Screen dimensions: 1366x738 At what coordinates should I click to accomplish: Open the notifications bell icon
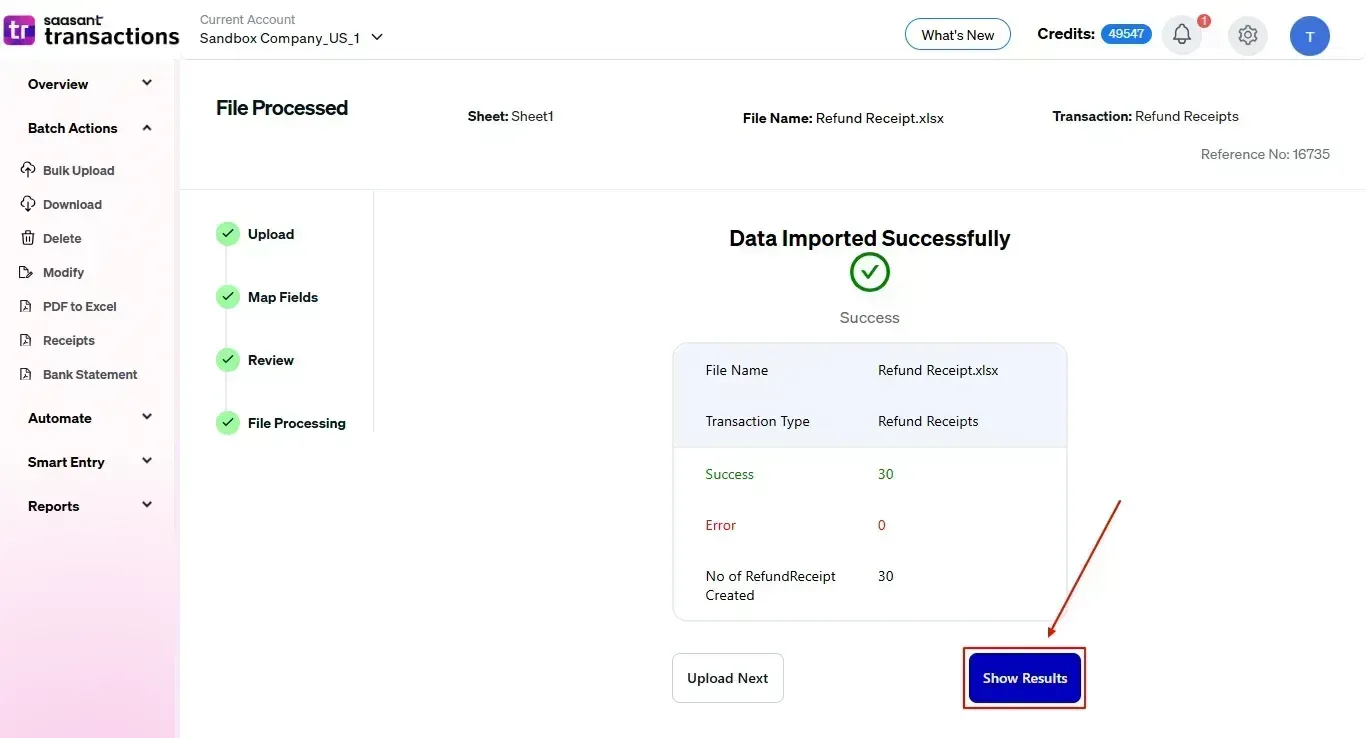click(x=1182, y=35)
